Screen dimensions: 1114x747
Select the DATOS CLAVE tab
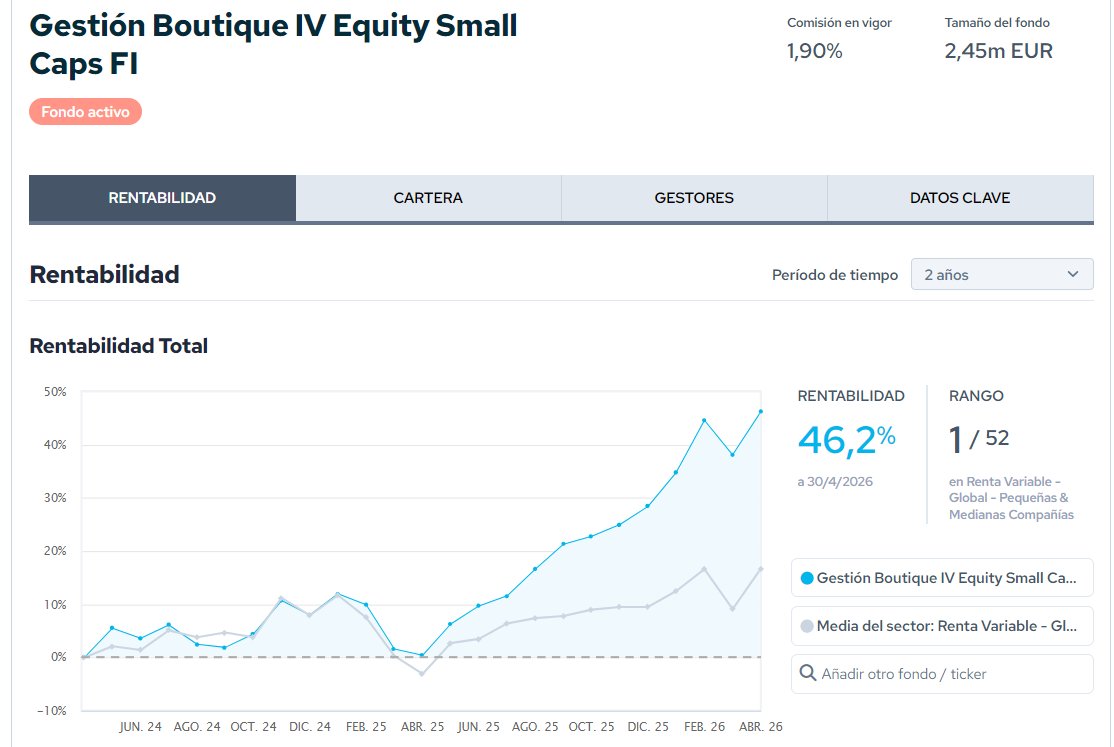point(961,198)
